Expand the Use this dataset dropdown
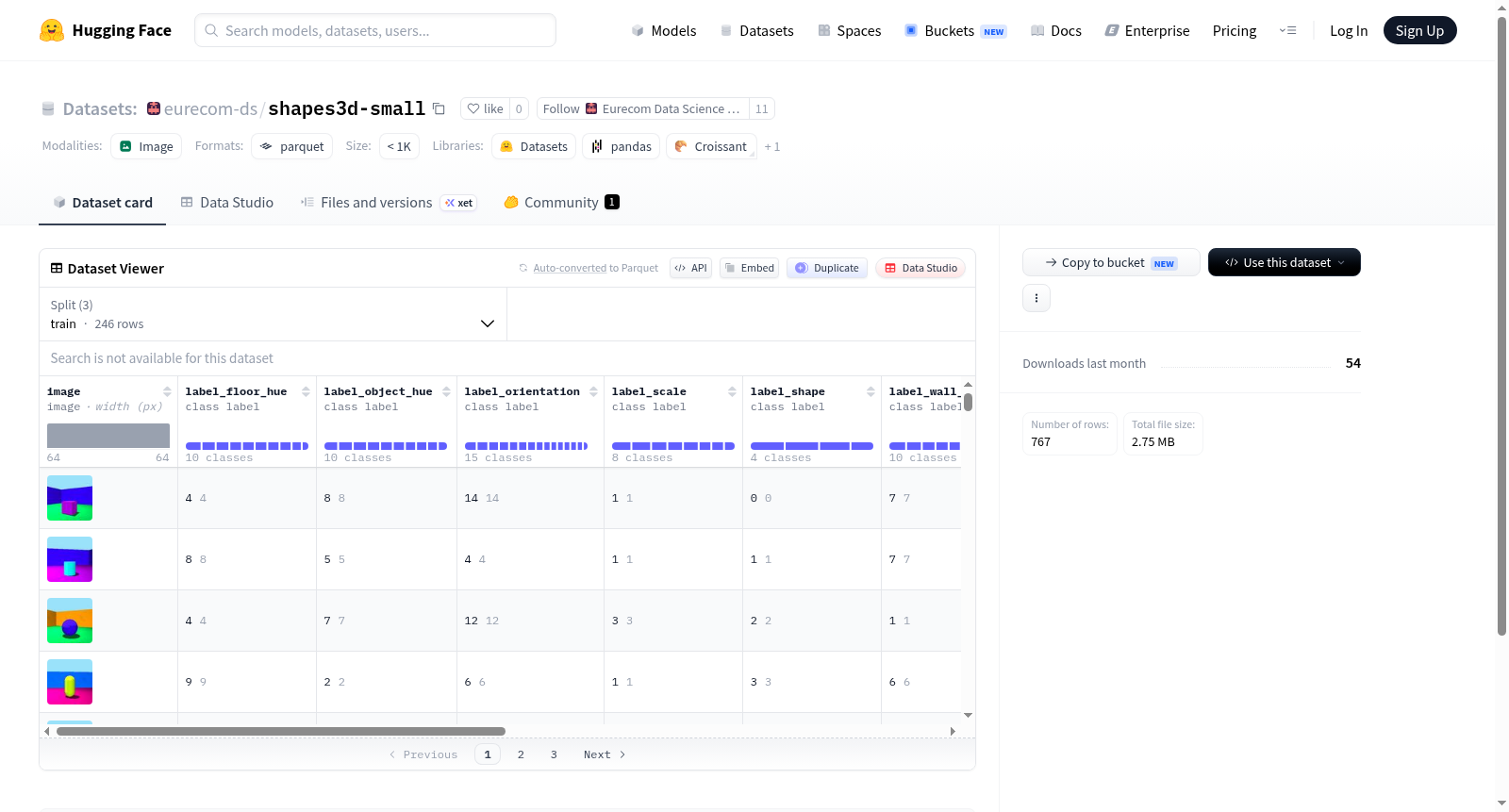 (x=1285, y=262)
